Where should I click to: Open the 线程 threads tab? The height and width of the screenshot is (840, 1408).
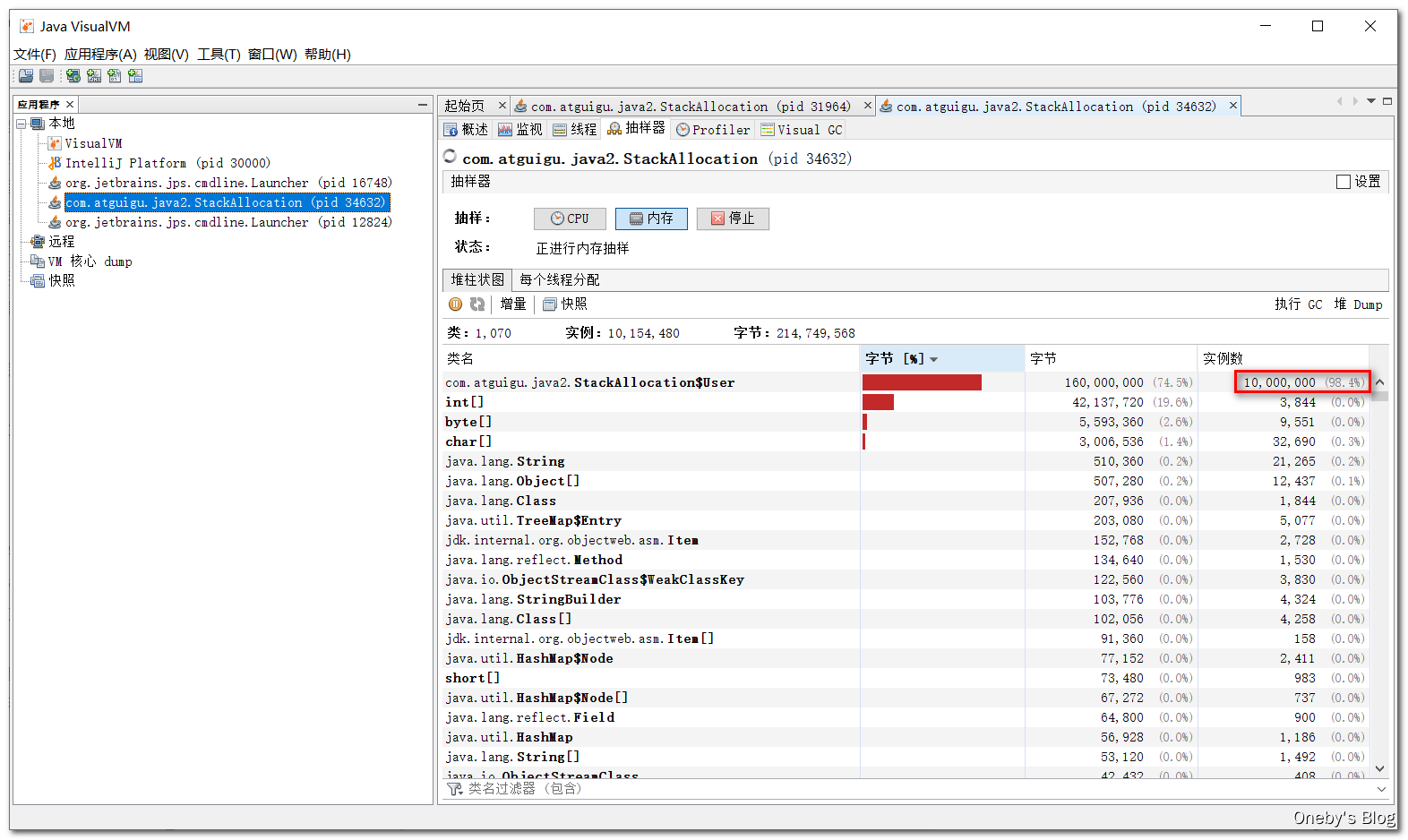coord(574,130)
